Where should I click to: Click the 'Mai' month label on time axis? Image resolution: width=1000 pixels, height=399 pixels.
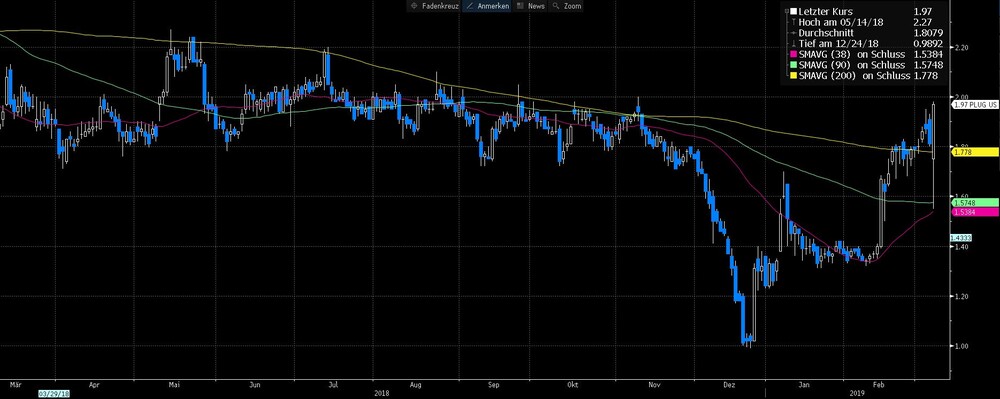click(x=174, y=385)
